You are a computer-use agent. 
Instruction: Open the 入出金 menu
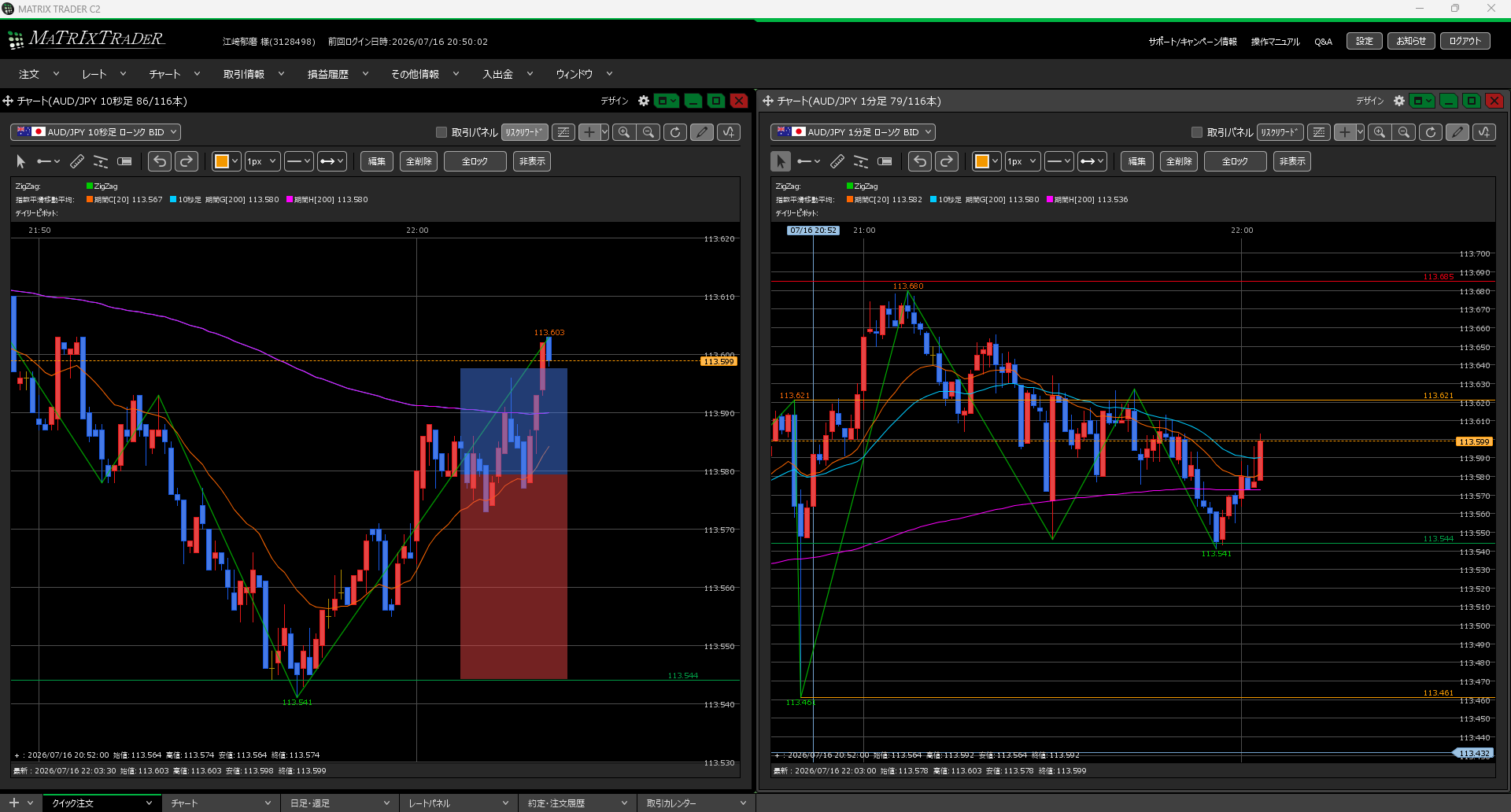click(x=507, y=74)
